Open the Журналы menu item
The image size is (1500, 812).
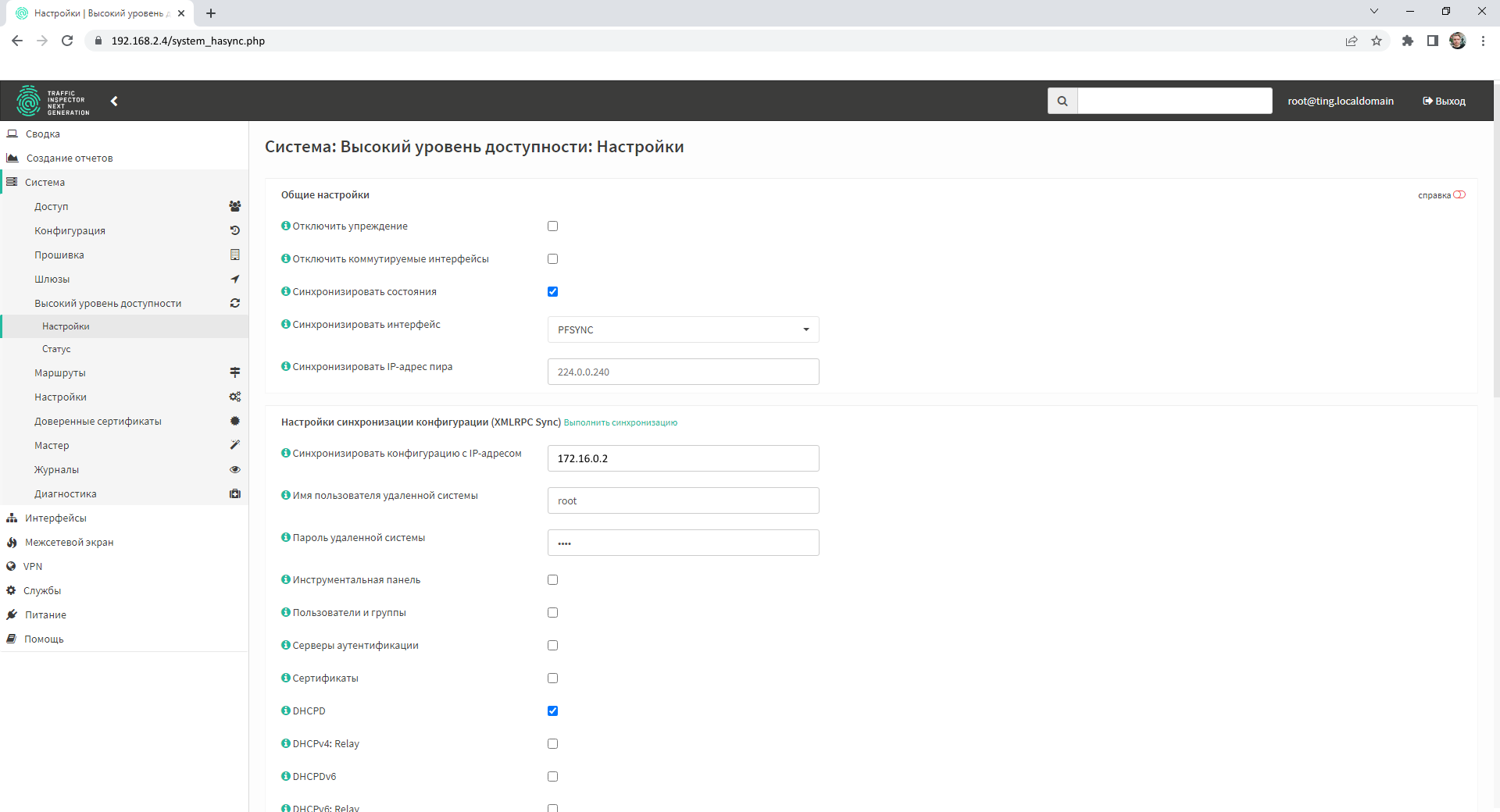tap(56, 469)
